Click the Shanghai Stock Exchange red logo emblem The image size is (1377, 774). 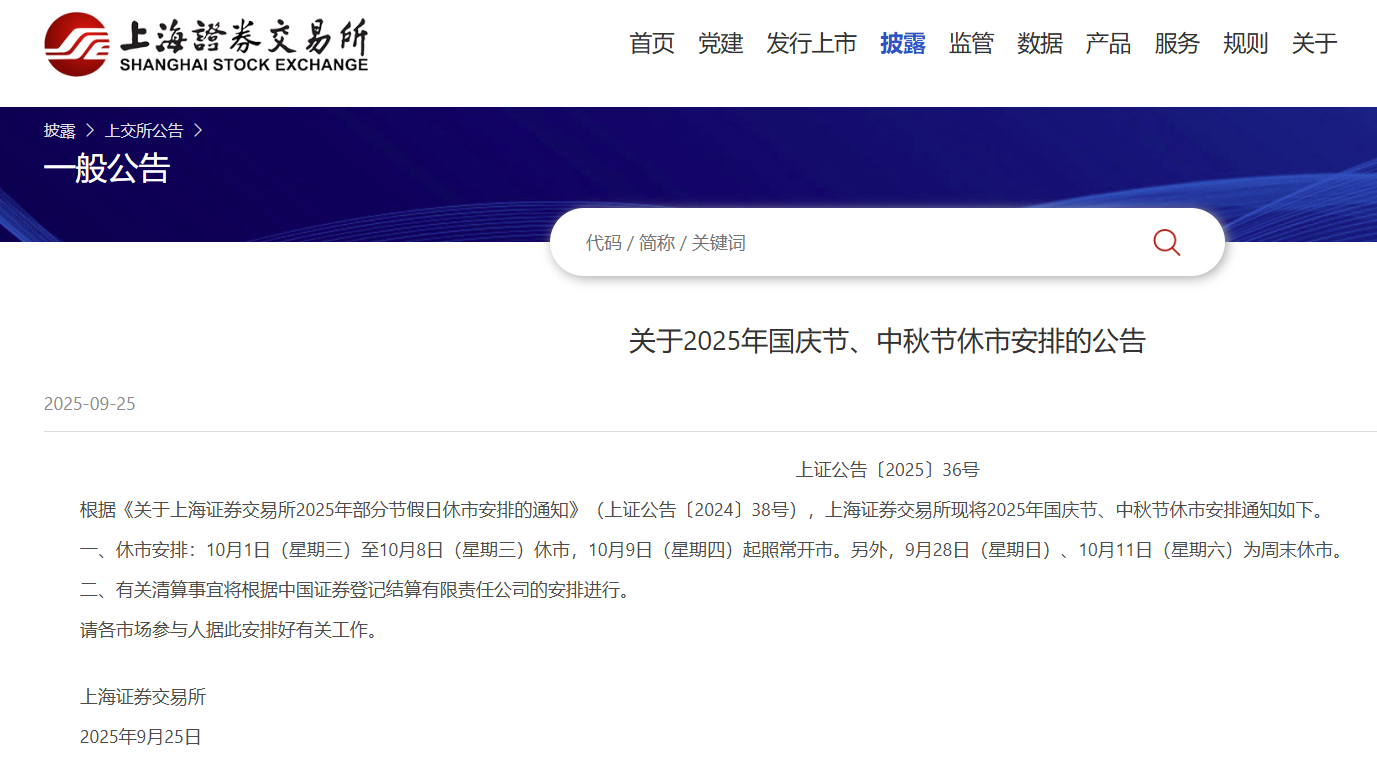tap(76, 44)
